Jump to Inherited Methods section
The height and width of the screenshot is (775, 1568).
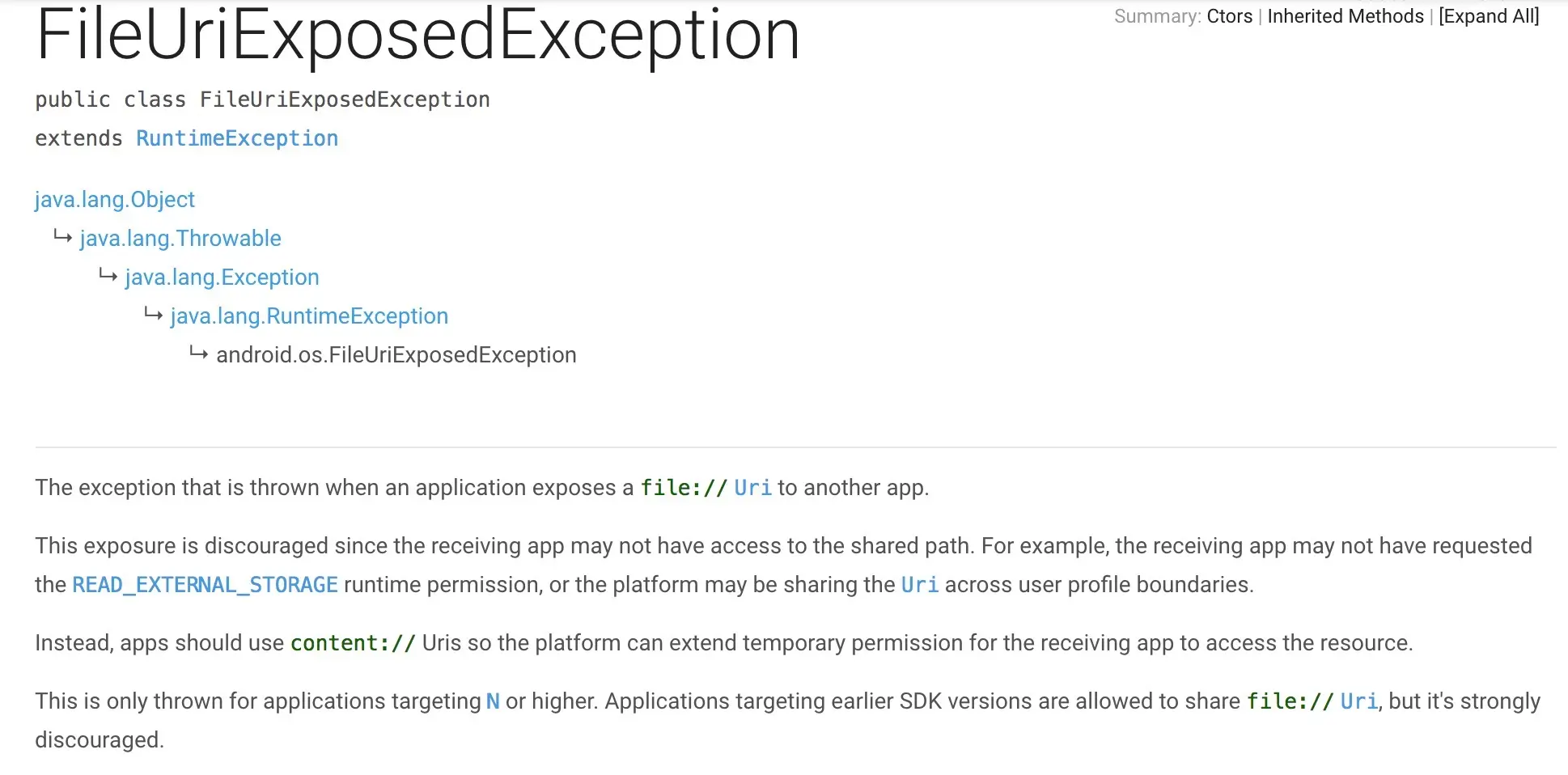tap(1345, 16)
